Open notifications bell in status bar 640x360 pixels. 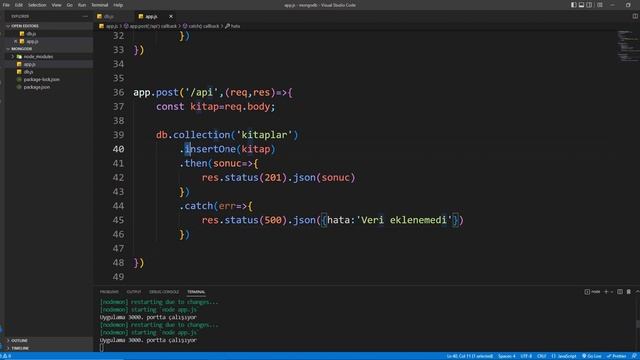coord(634,356)
